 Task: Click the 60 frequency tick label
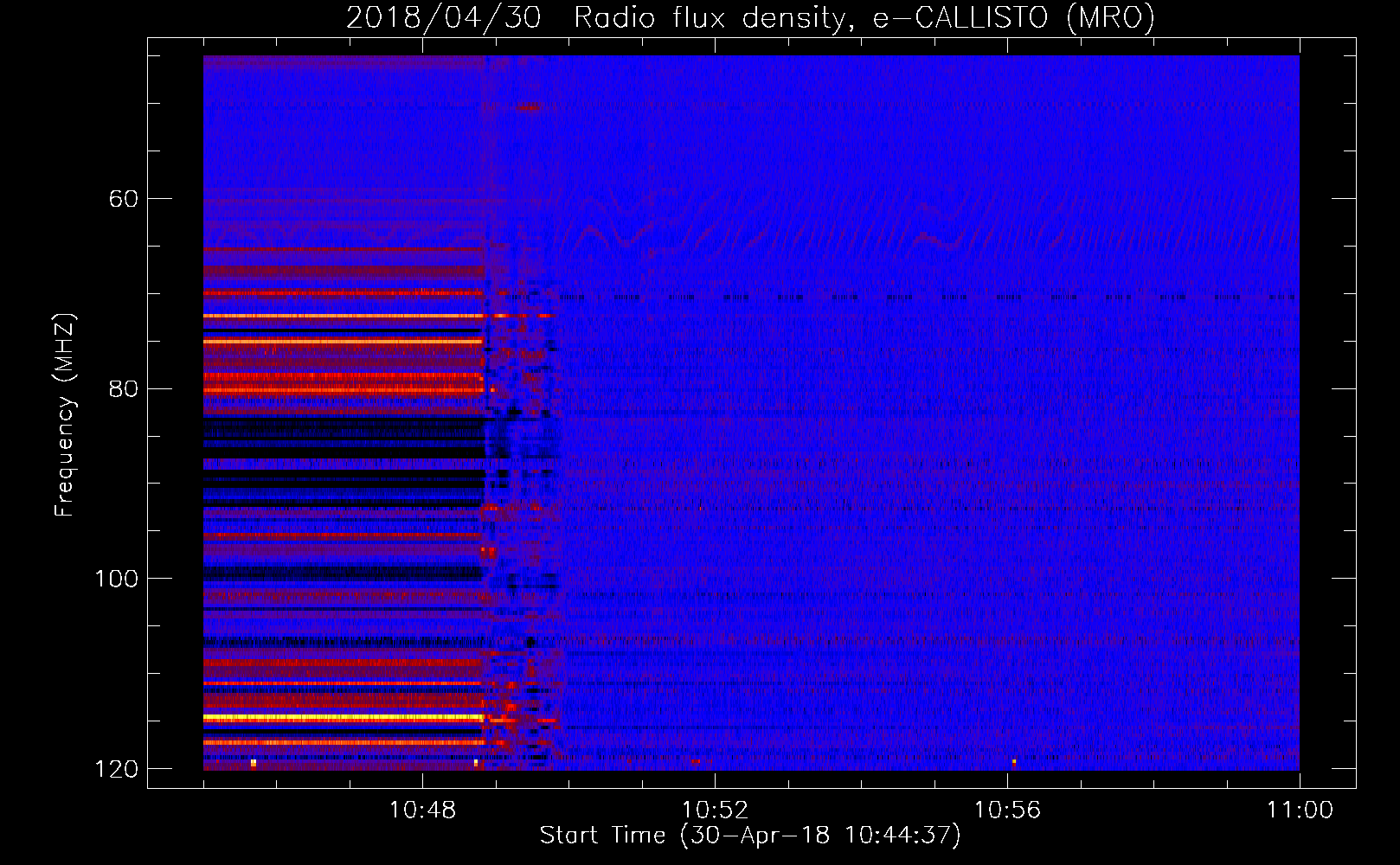click(124, 199)
